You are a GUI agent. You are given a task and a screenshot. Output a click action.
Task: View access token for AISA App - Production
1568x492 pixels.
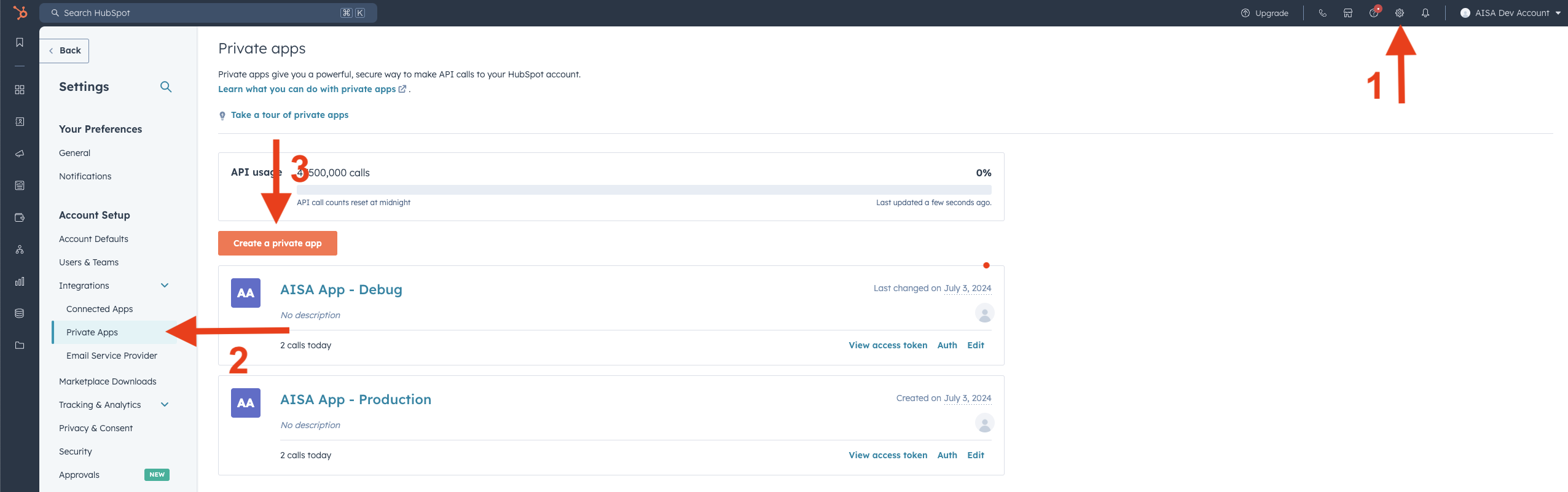click(x=888, y=455)
